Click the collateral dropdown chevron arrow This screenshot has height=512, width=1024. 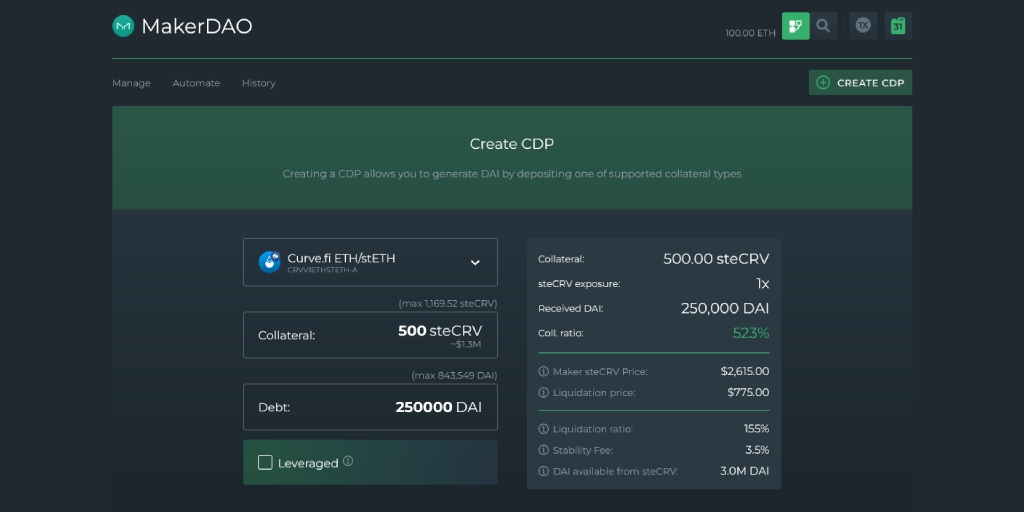click(x=475, y=263)
